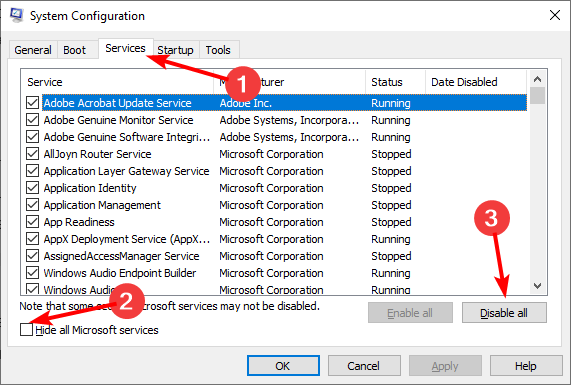Click Stopped status of AllJoyn Router Service

point(391,154)
